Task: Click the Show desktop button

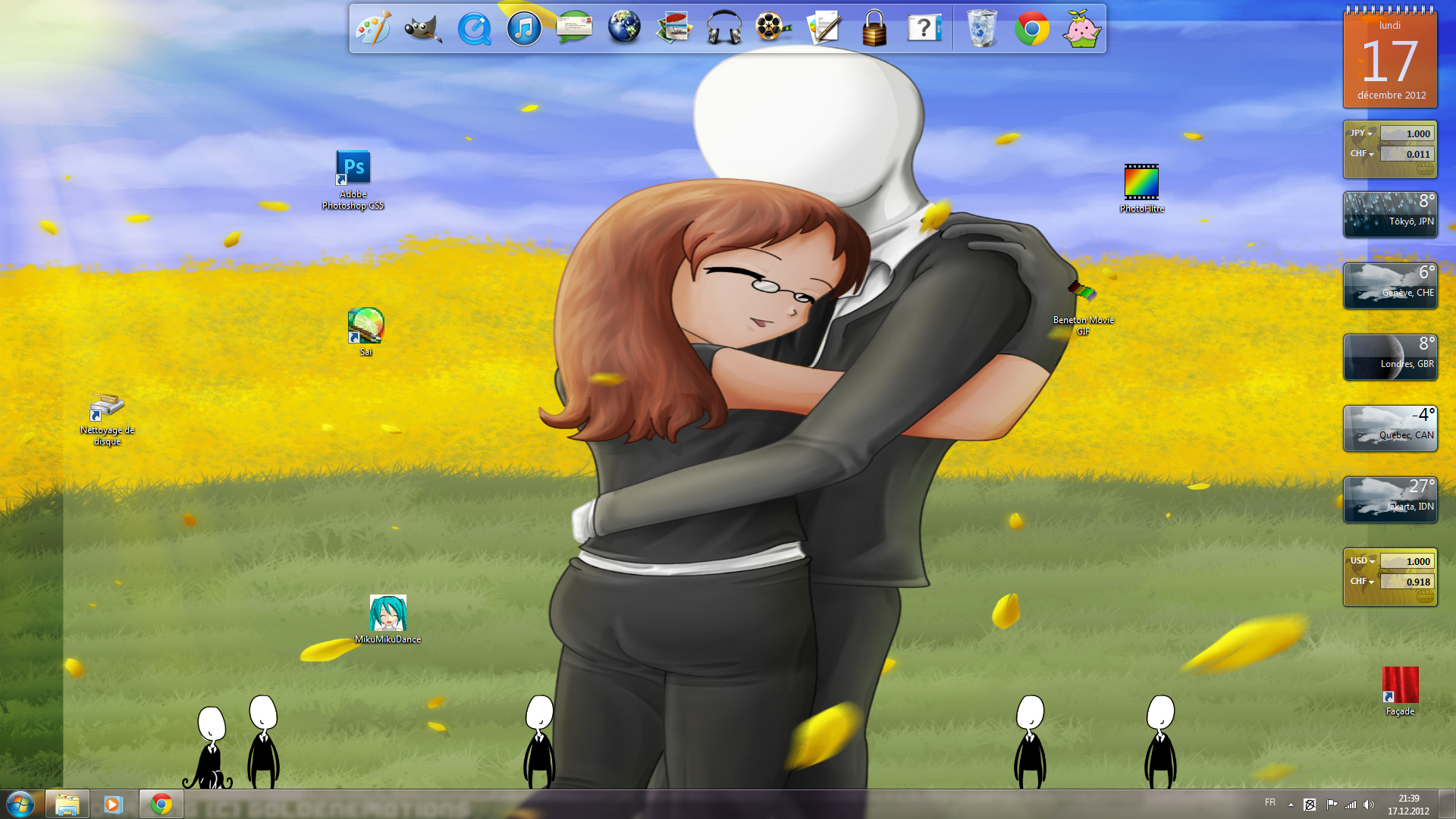Action: pos(1448,804)
